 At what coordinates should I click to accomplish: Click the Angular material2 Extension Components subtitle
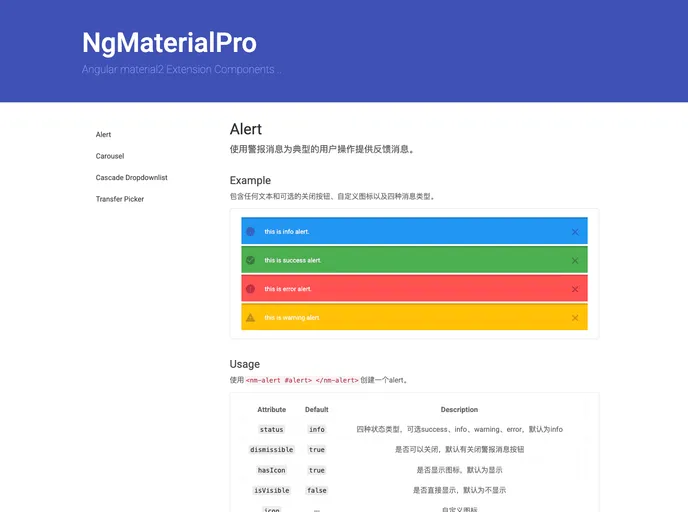[182, 69]
